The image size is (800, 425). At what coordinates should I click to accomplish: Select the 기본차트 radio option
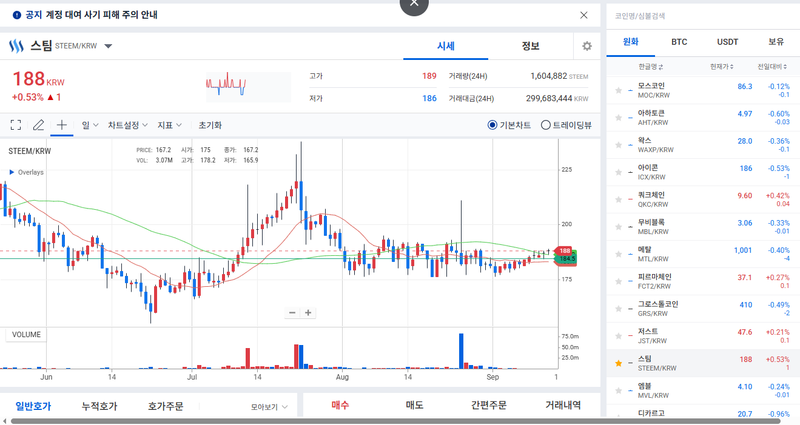[x=492, y=125]
